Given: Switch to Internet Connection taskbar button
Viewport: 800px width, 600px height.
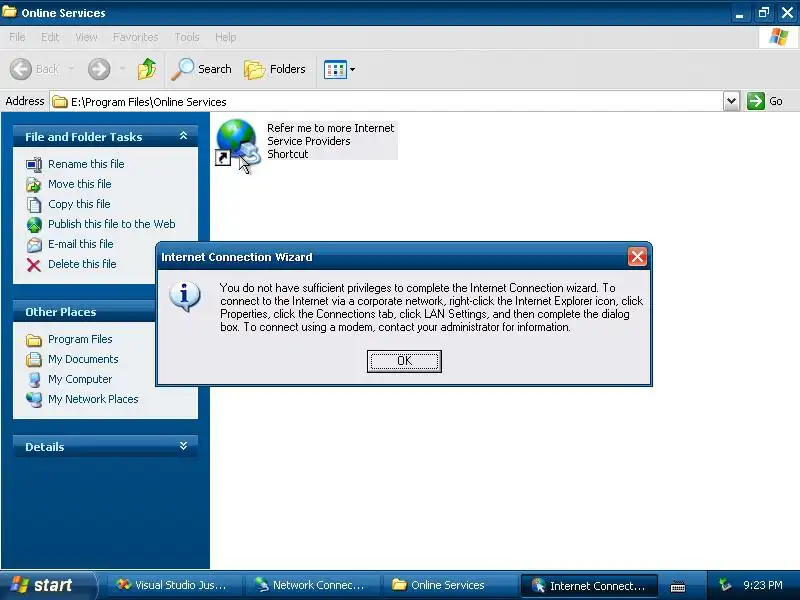Looking at the screenshot, I should pyautogui.click(x=589, y=585).
